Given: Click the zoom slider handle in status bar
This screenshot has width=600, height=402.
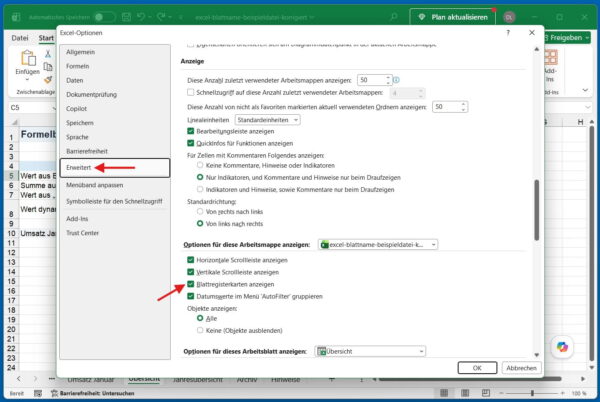Looking at the screenshot, I should tap(532, 393).
